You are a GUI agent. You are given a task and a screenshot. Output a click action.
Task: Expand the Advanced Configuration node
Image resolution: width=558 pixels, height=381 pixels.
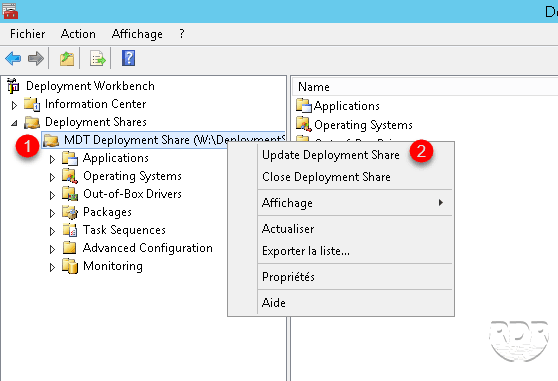point(52,249)
